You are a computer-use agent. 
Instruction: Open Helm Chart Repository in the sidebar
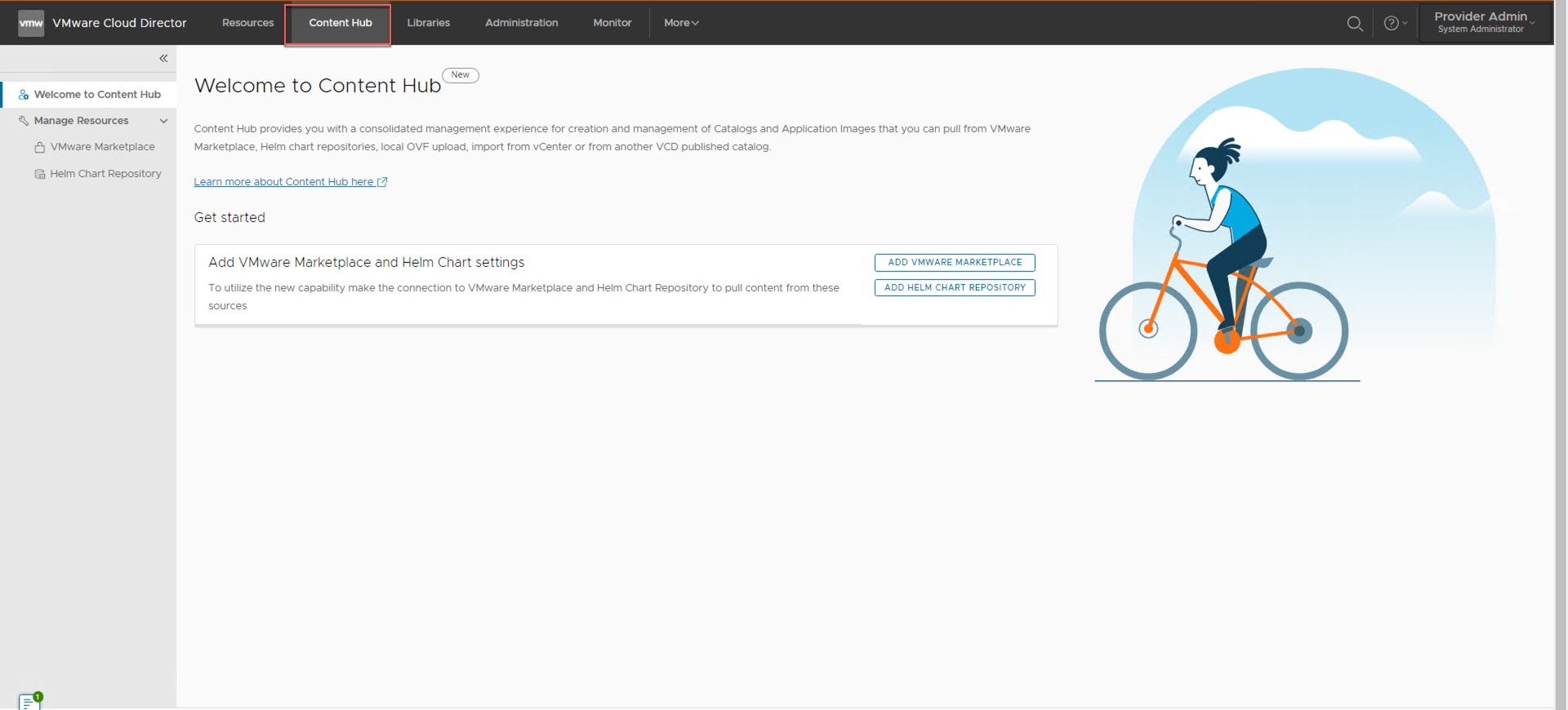point(105,174)
